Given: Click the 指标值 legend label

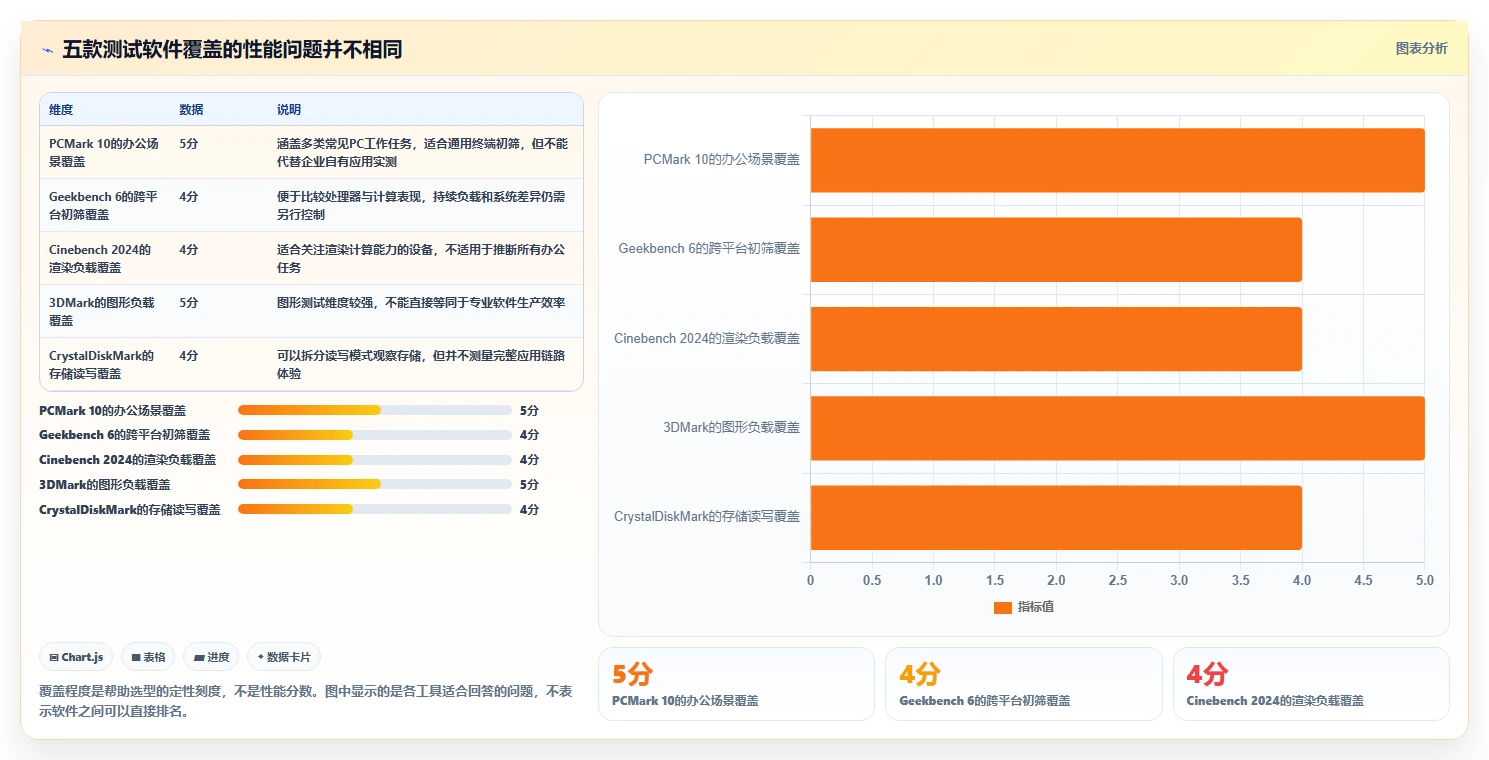Looking at the screenshot, I should pyautogui.click(x=1036, y=608).
